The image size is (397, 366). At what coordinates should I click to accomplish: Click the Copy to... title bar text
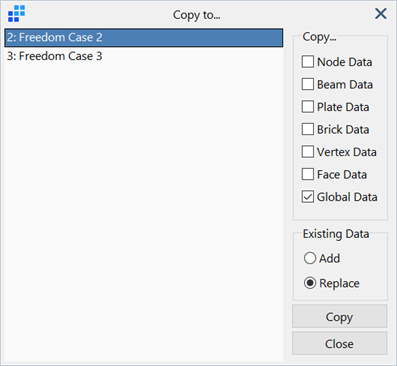coord(196,15)
